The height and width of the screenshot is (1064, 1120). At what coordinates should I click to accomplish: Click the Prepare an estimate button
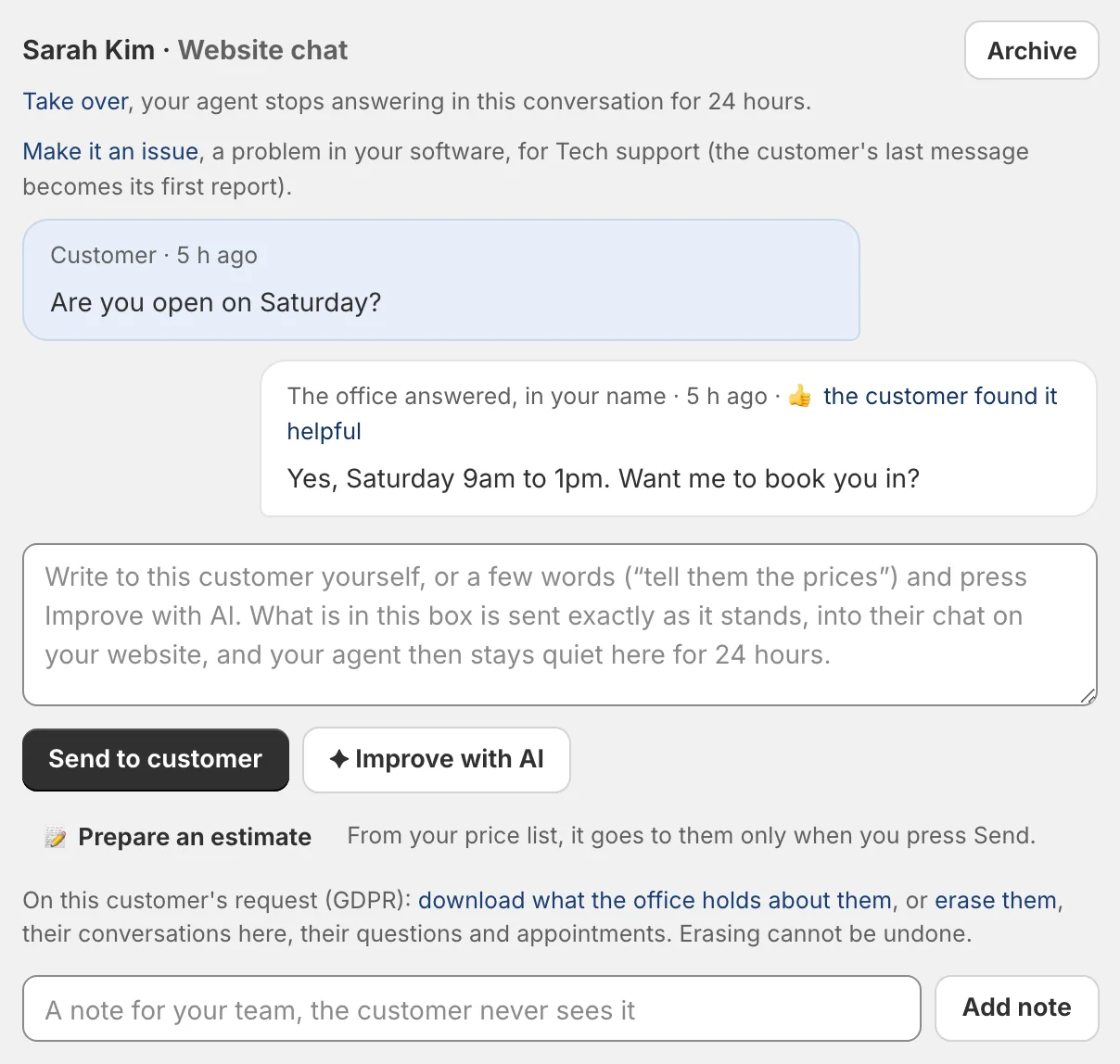coord(178,837)
